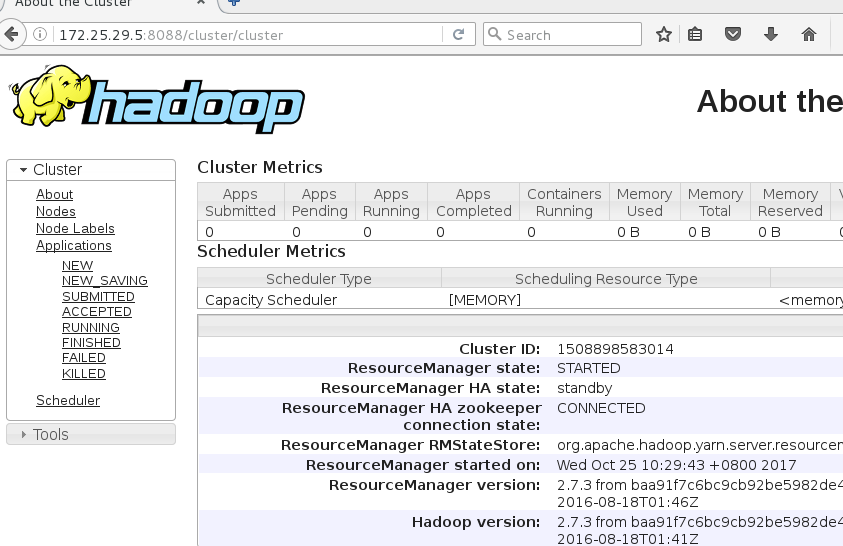This screenshot has height=546, width=843.
Task: Filter applications by NEW_SAVING state
Action: (105, 281)
